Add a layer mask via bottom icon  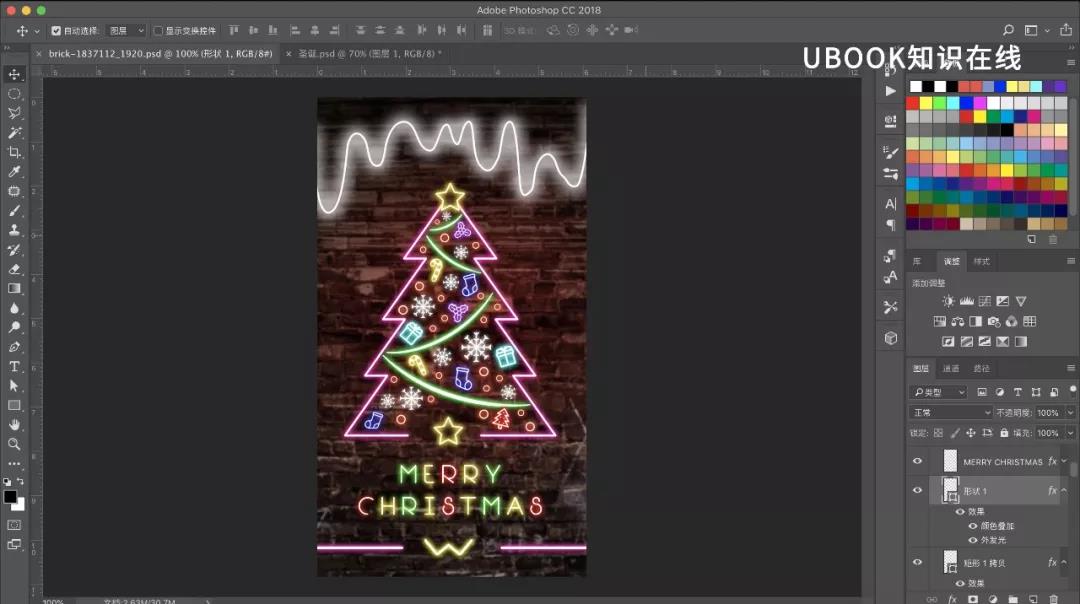coord(973,599)
